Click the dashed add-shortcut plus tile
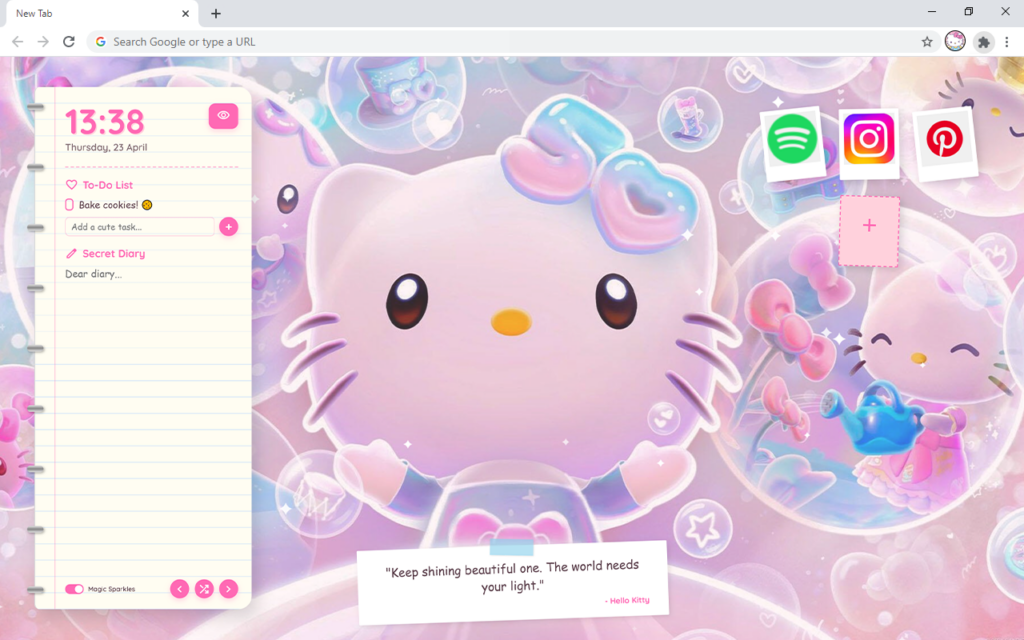1024x640 pixels. pyautogui.click(x=869, y=226)
